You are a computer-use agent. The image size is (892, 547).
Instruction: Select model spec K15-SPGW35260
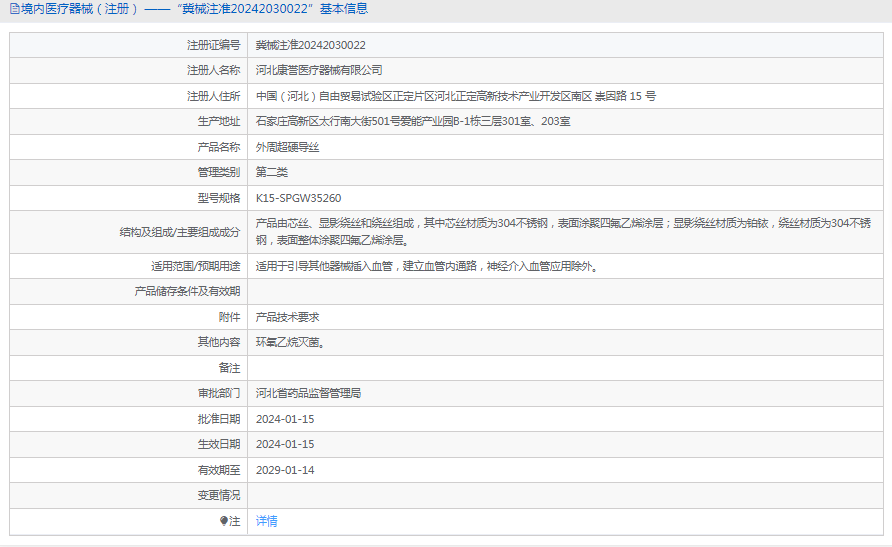point(299,198)
